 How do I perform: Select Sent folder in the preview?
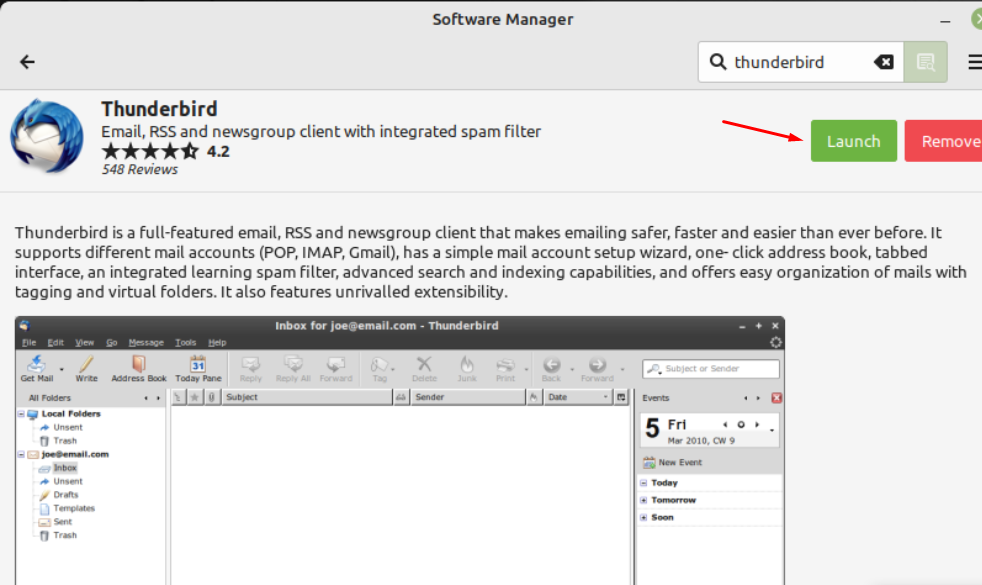click(x=63, y=522)
